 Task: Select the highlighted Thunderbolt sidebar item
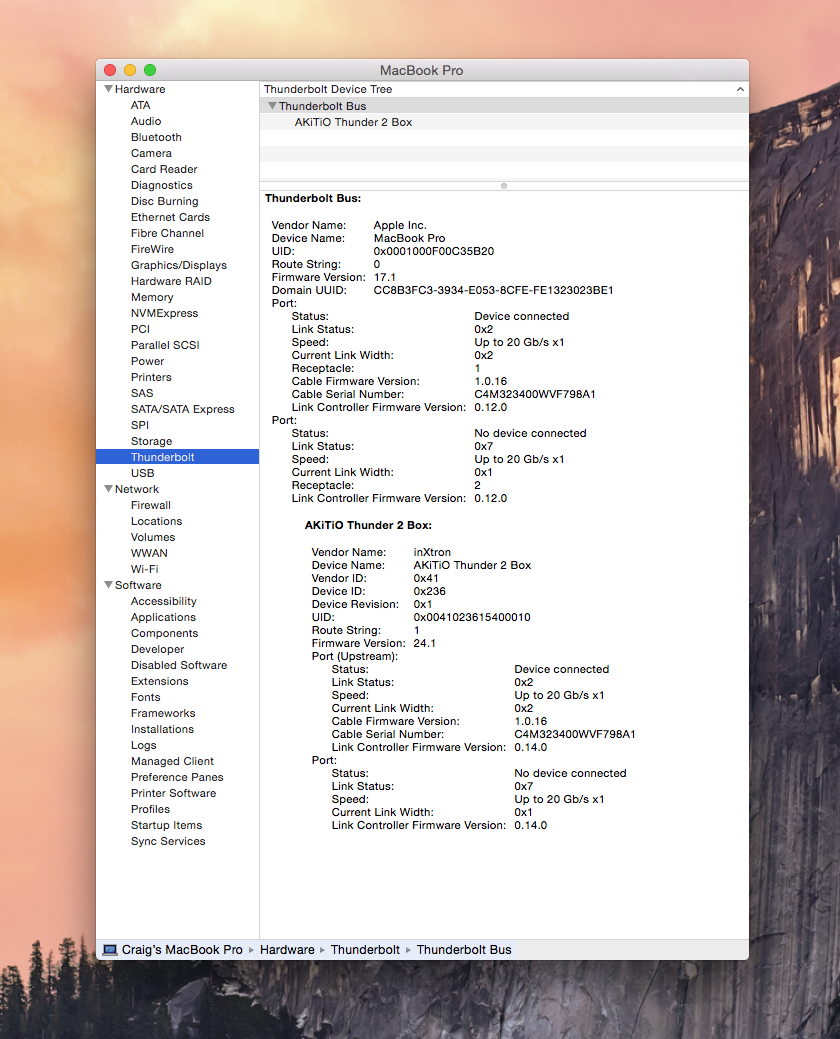tap(178, 457)
